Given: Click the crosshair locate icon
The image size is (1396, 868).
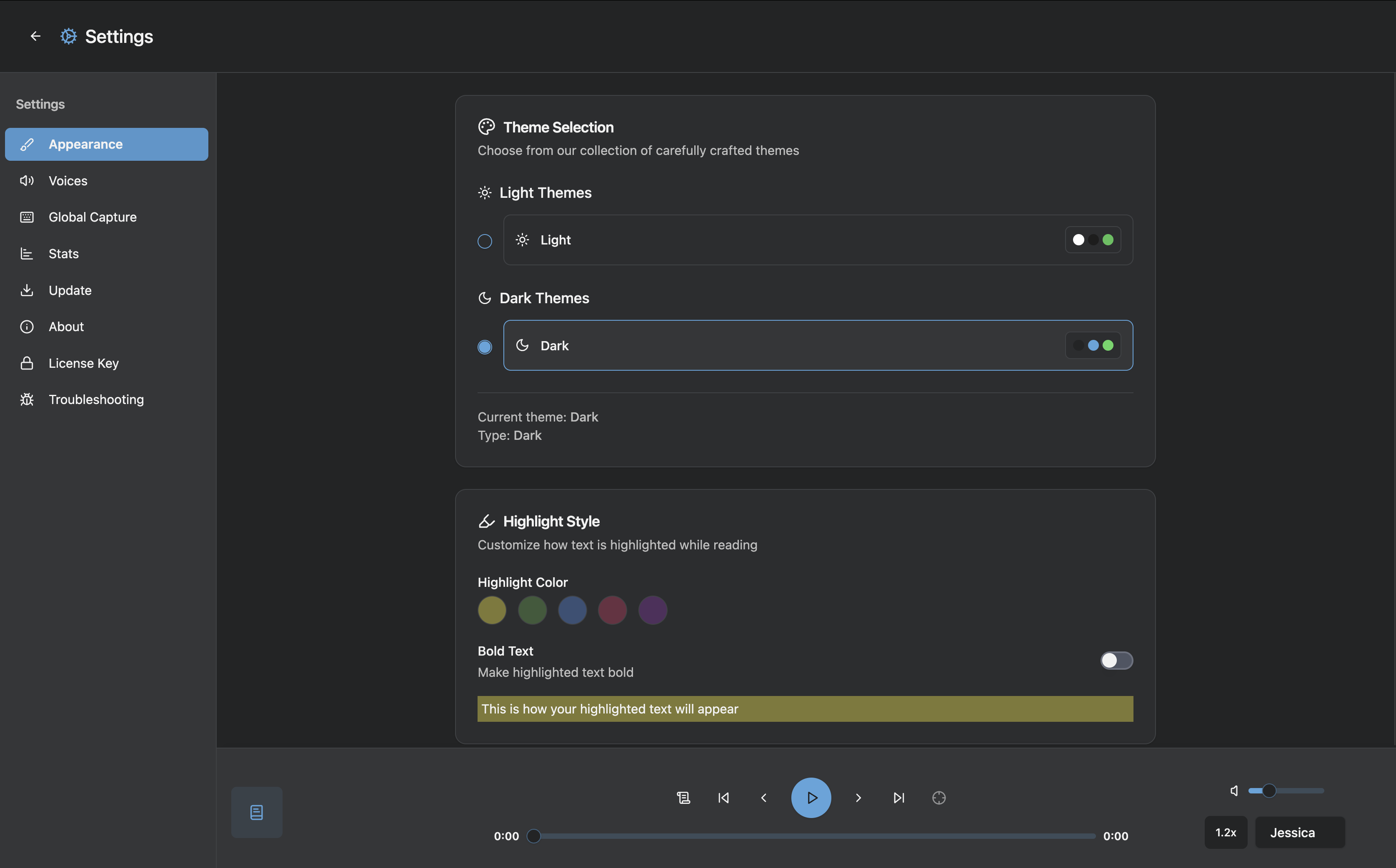Looking at the screenshot, I should pos(939,797).
